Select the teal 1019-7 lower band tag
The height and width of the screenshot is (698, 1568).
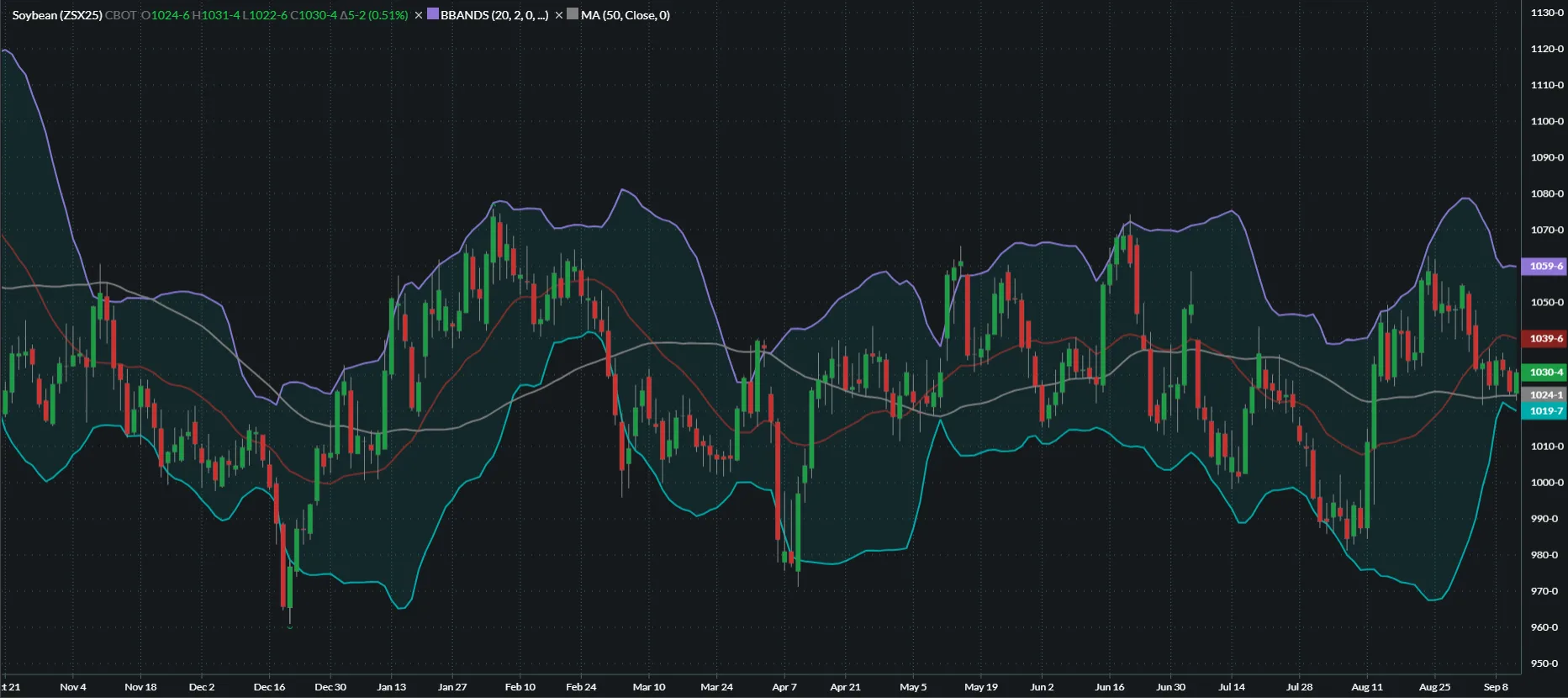point(1545,411)
